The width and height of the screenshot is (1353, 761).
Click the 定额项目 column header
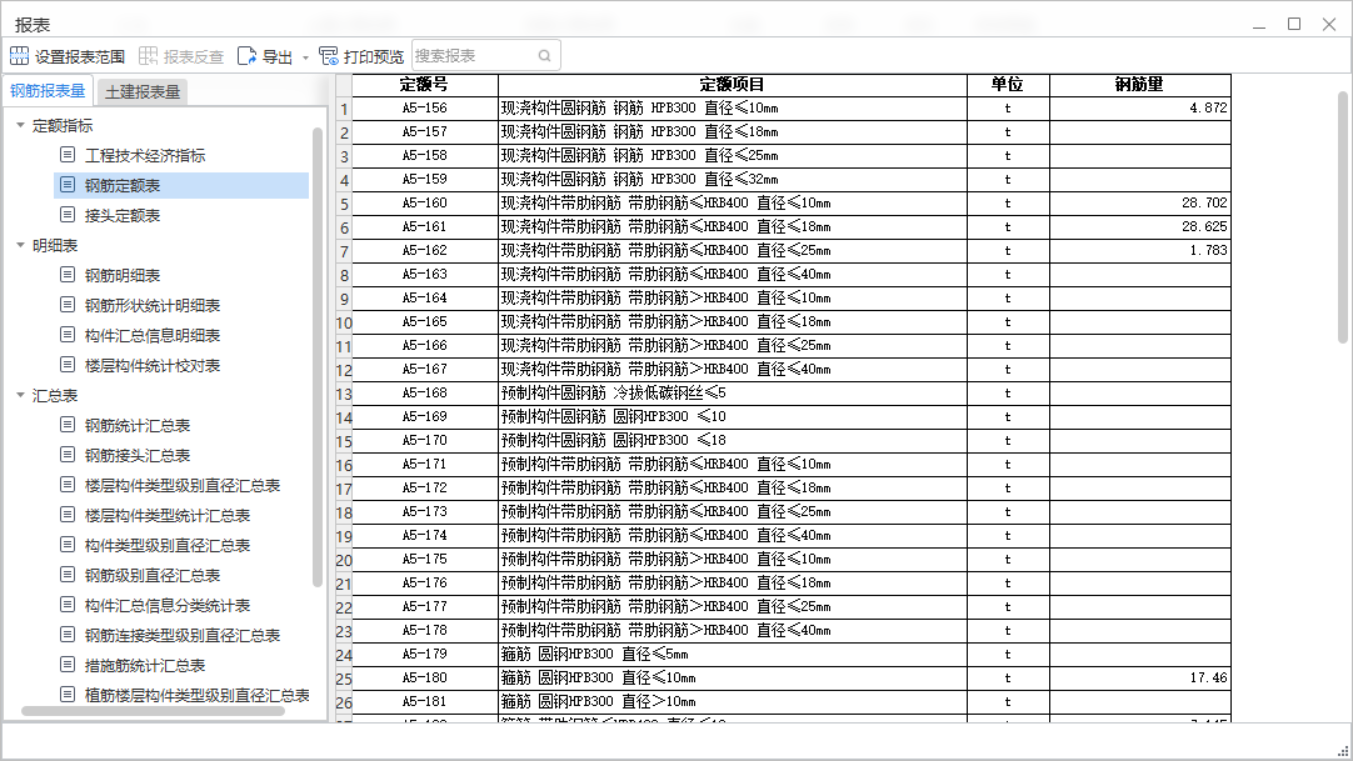pyautogui.click(x=732, y=85)
